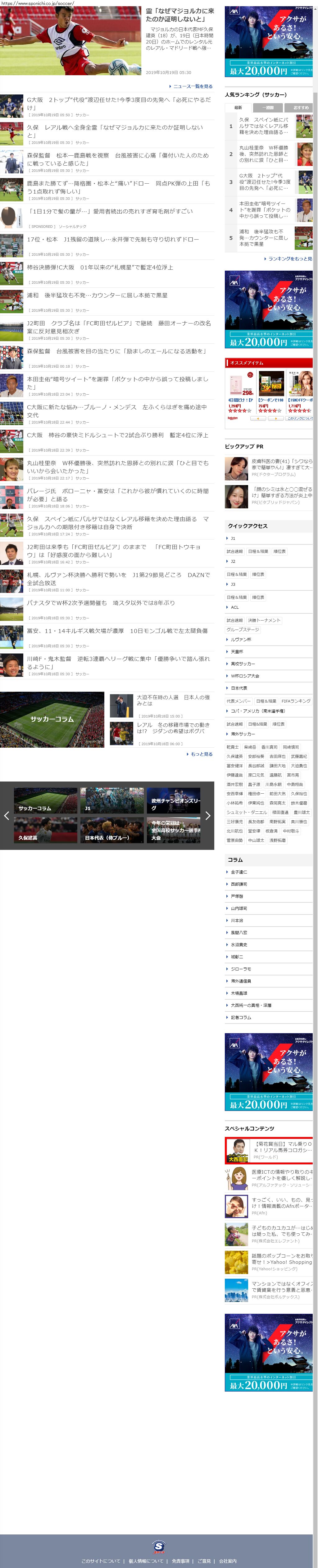Expand the ルヴァン杯 quick access item

(x=241, y=639)
